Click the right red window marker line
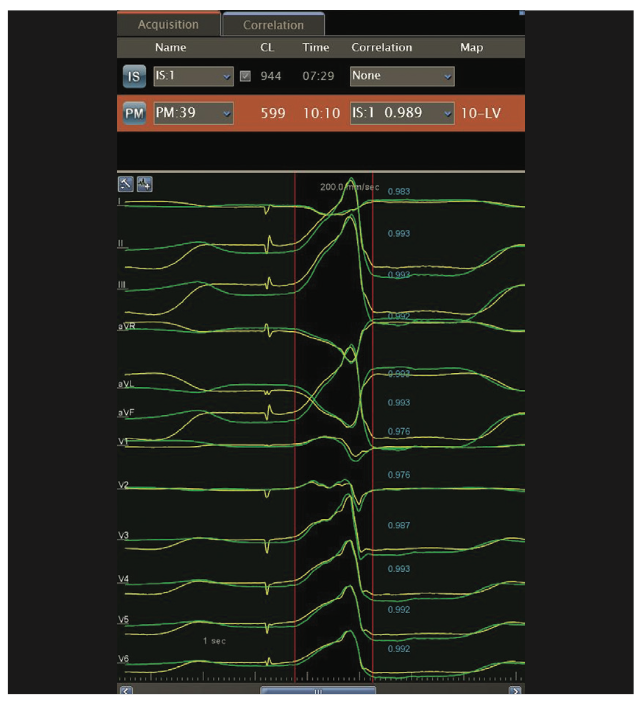Viewport: 642px width, 704px height. pos(373,428)
